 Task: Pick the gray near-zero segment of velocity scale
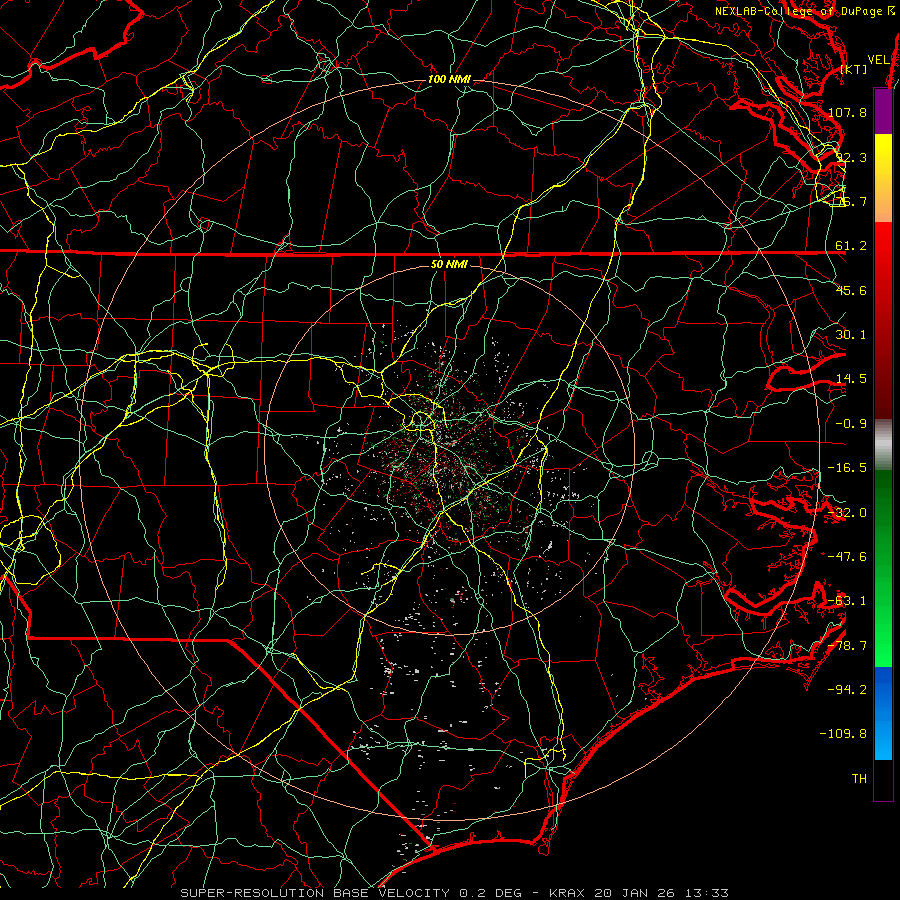[x=883, y=445]
